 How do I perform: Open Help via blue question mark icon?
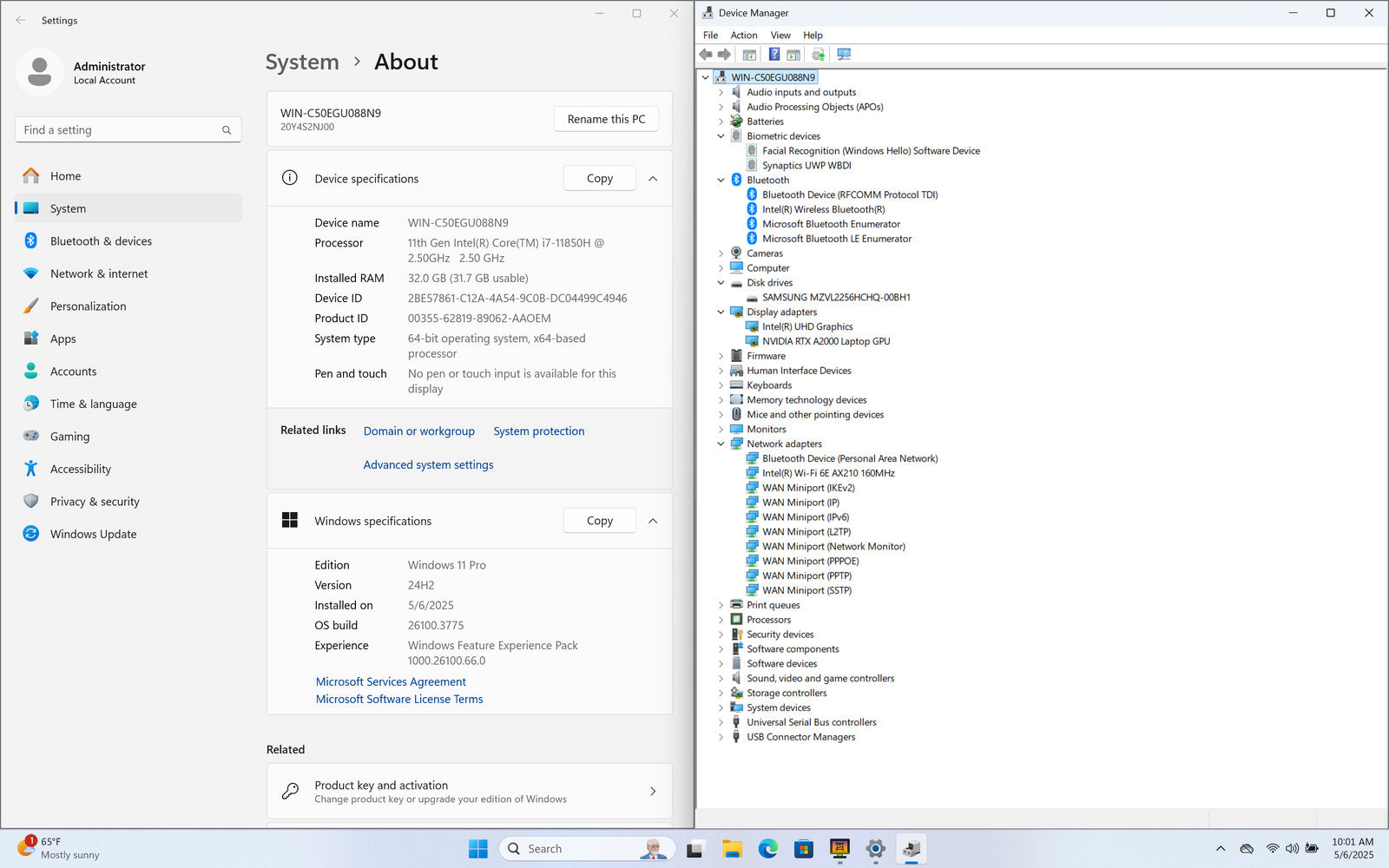773,55
